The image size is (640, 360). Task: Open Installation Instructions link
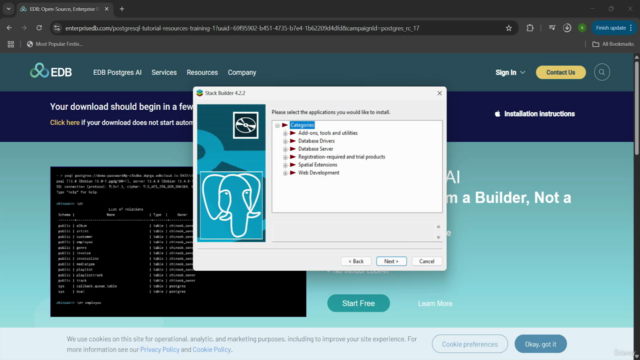[x=535, y=114]
